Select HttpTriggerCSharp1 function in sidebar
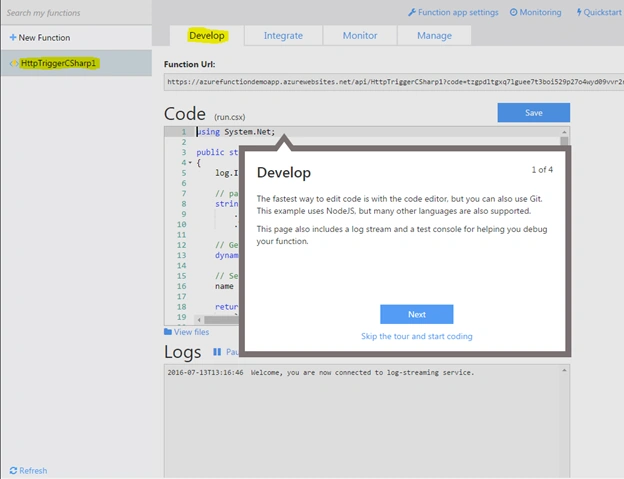Screen dimensions: 624x479 76,63
